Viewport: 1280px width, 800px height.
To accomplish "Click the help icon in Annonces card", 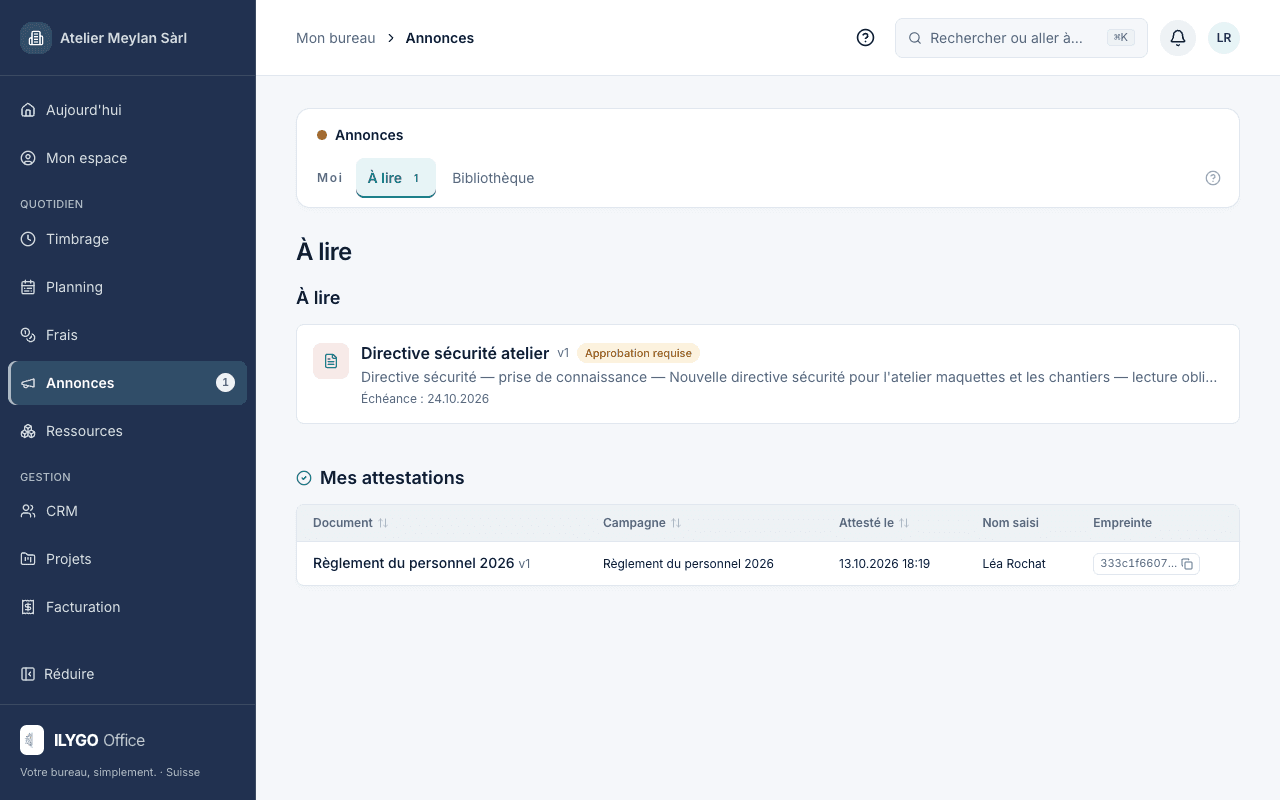I will coord(1213,178).
